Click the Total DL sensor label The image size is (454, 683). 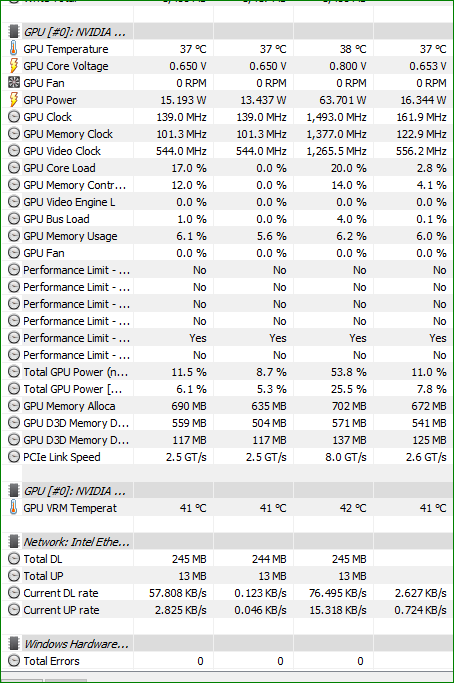[x=43, y=559]
